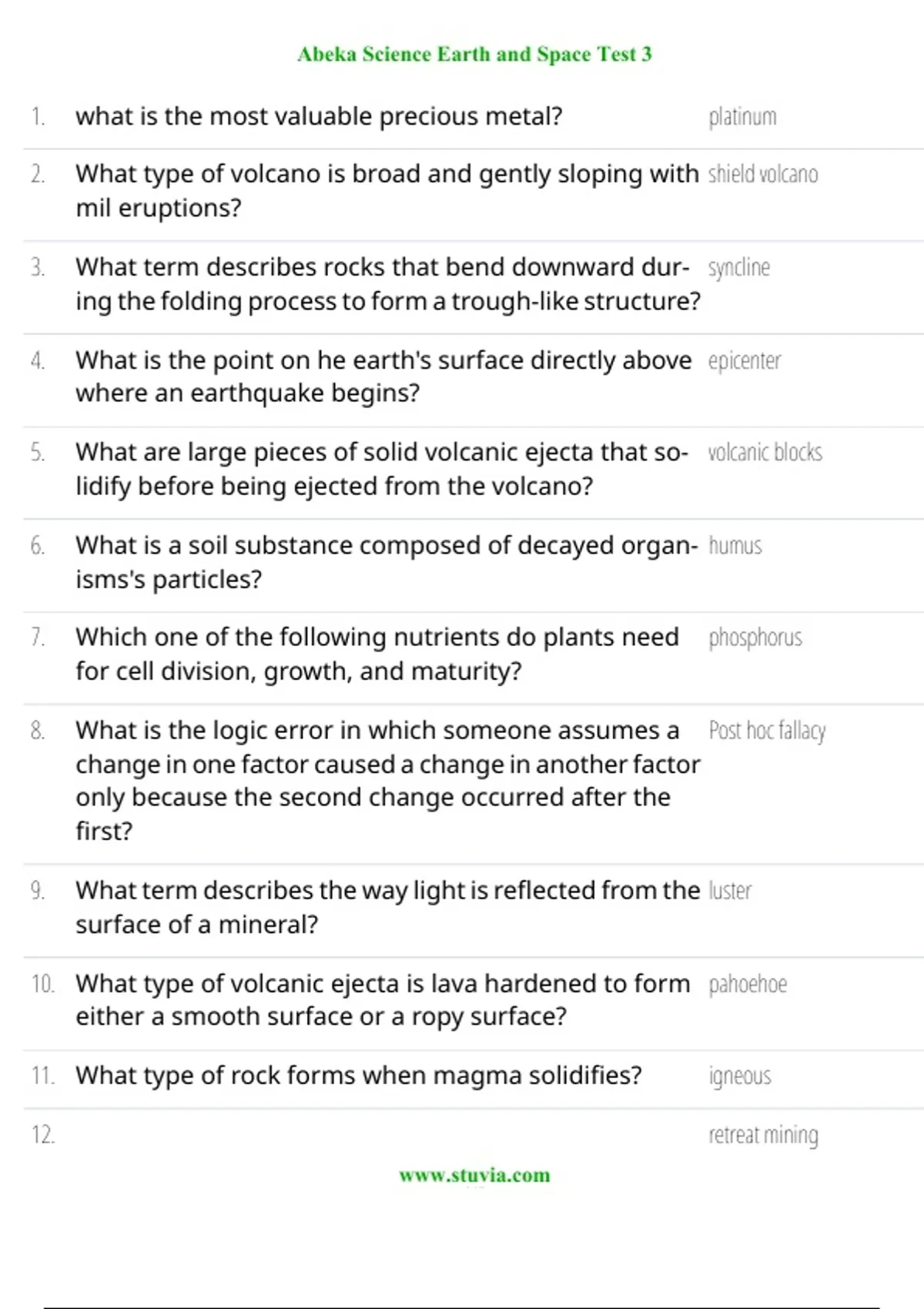Click the "epicenter" answer
This screenshot has width=924, height=1309.
[744, 361]
